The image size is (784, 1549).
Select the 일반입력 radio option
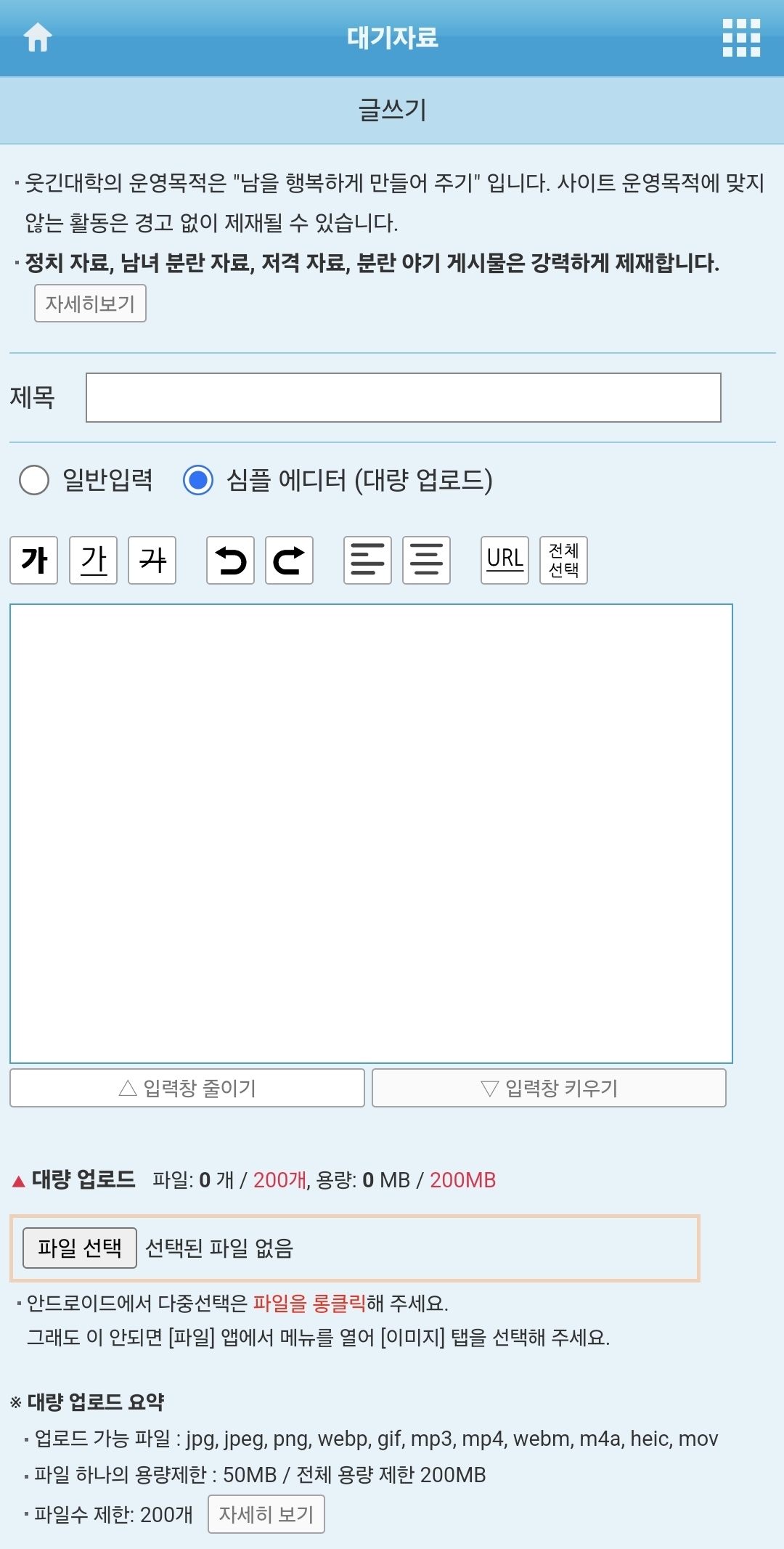(x=34, y=480)
